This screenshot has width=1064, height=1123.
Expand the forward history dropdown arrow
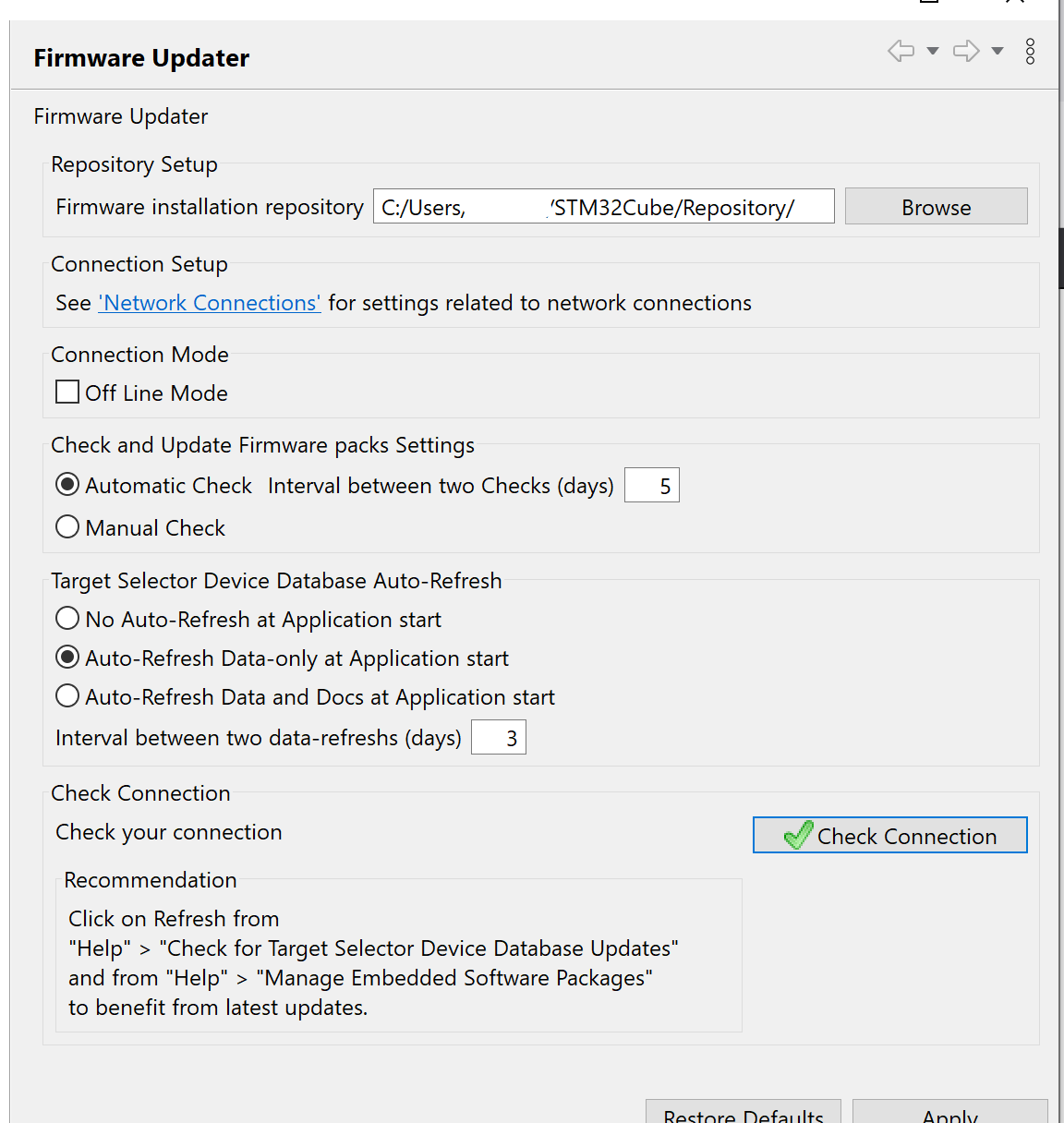pos(997,51)
